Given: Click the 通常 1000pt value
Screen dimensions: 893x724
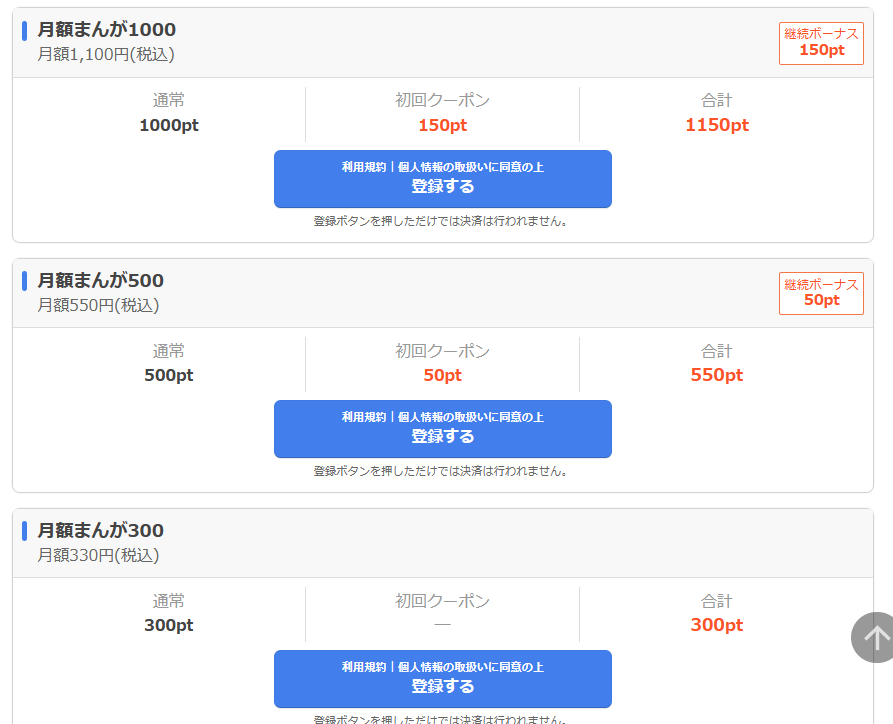Looking at the screenshot, I should coord(169,125).
